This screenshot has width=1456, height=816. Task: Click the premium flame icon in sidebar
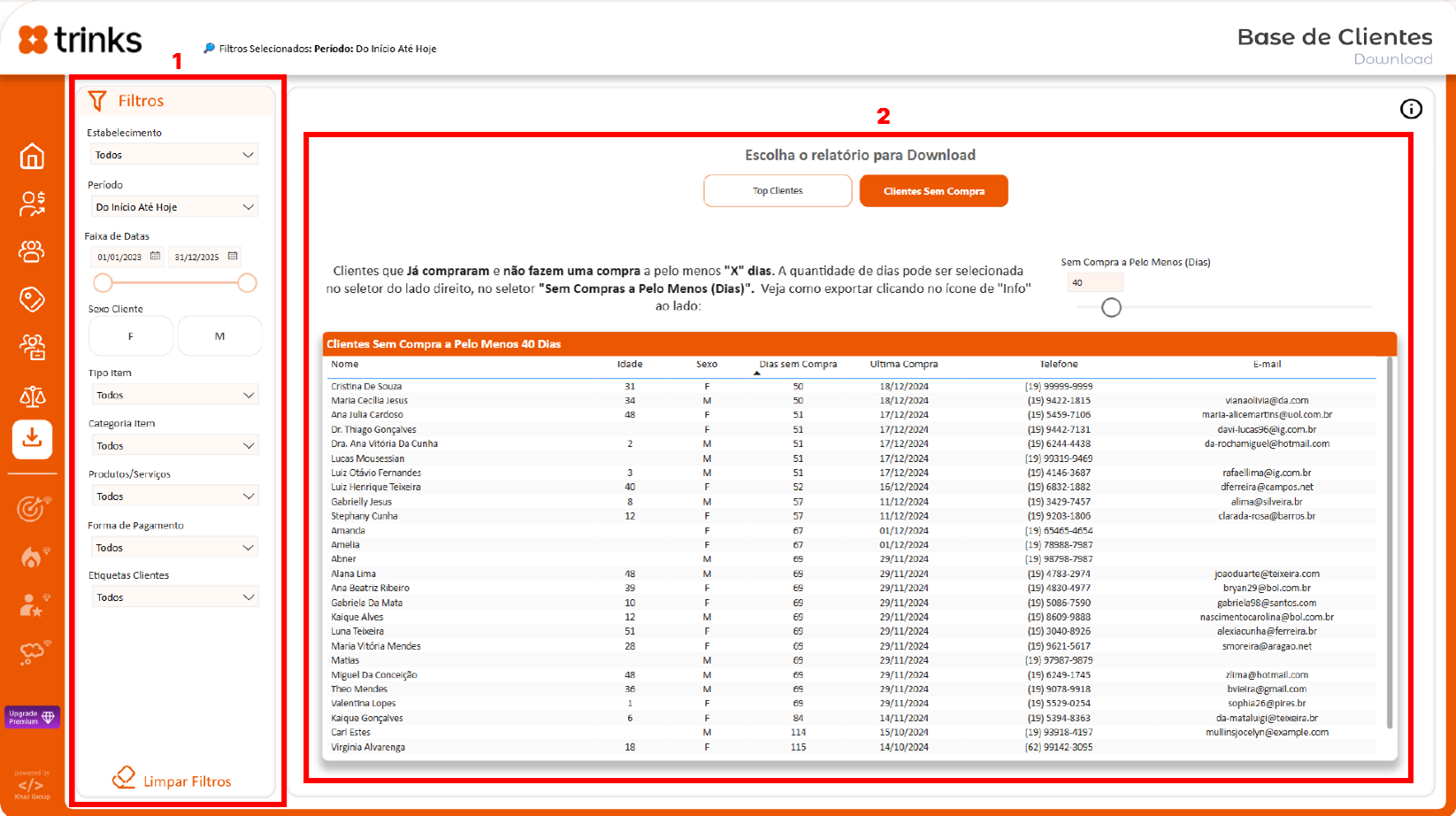[32, 557]
